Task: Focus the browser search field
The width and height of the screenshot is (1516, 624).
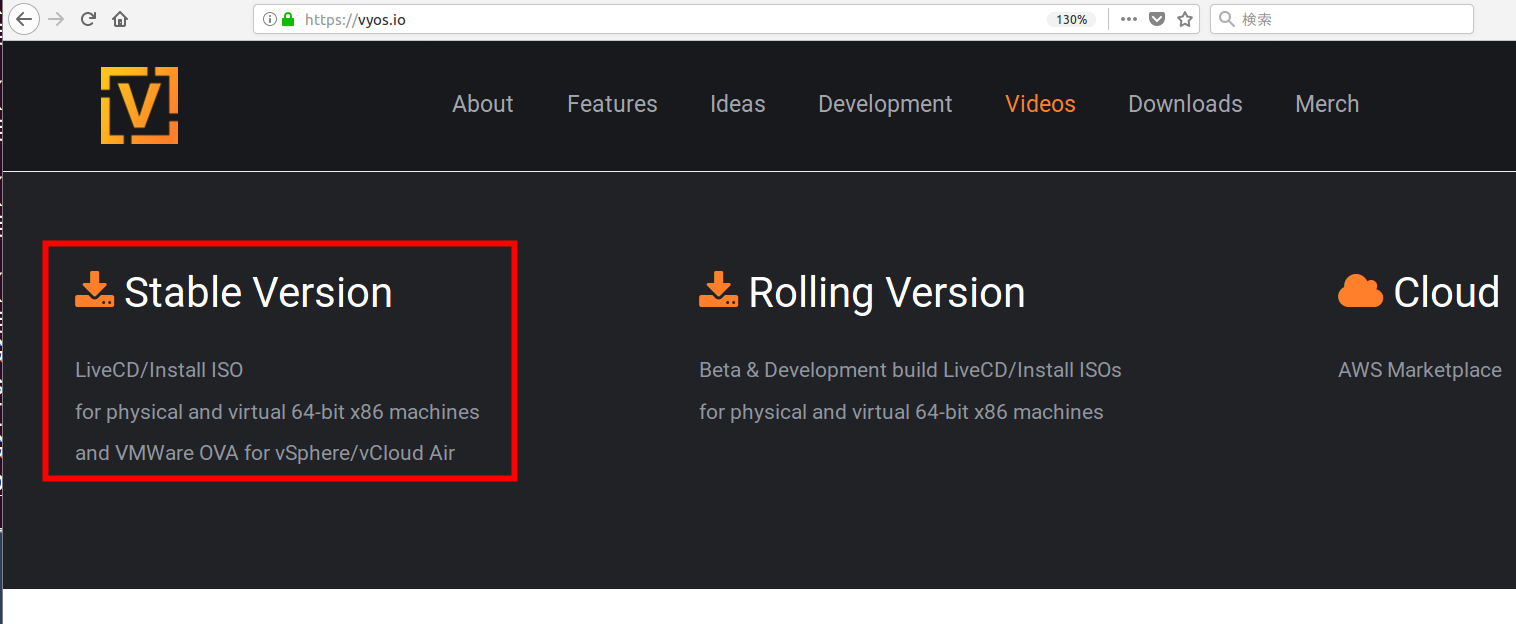Action: [1341, 19]
